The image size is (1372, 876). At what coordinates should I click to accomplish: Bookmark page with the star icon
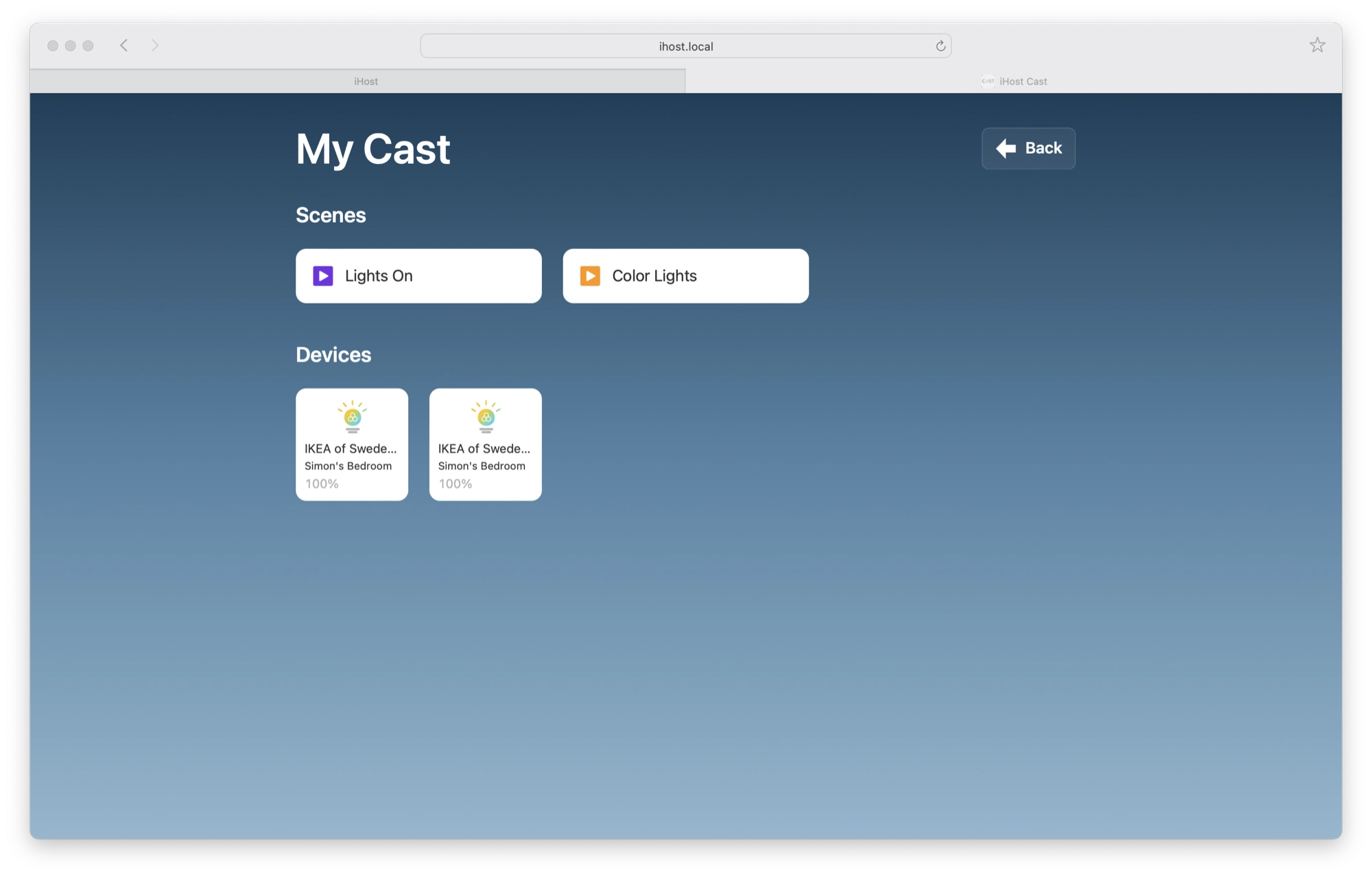[1317, 45]
